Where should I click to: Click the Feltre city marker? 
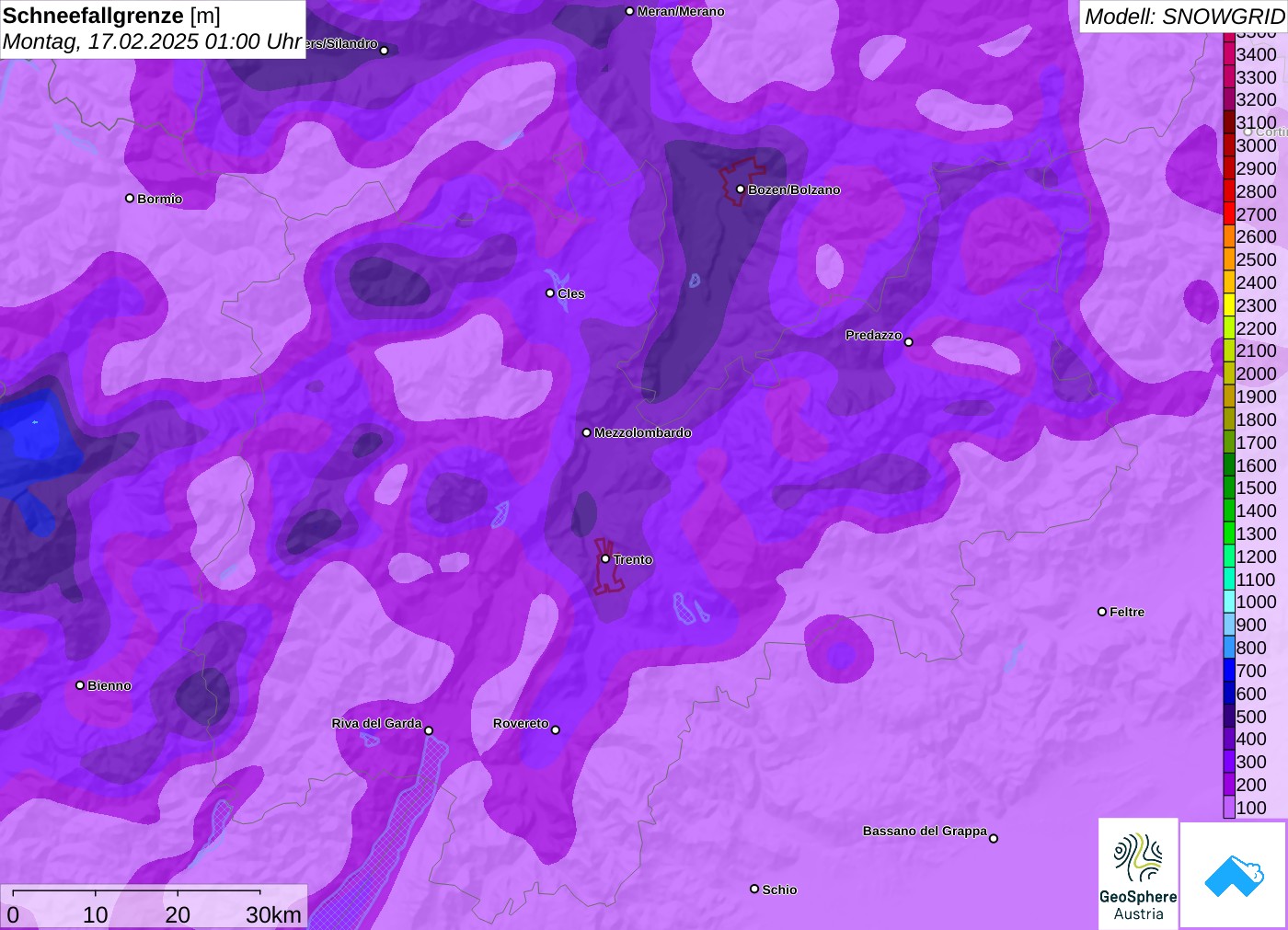point(1102,612)
